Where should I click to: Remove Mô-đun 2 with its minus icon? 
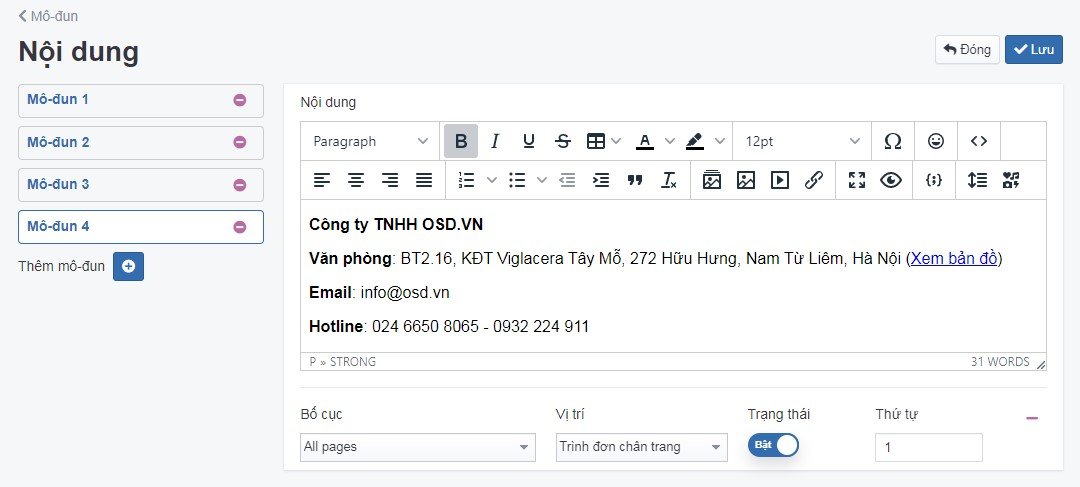(x=240, y=143)
